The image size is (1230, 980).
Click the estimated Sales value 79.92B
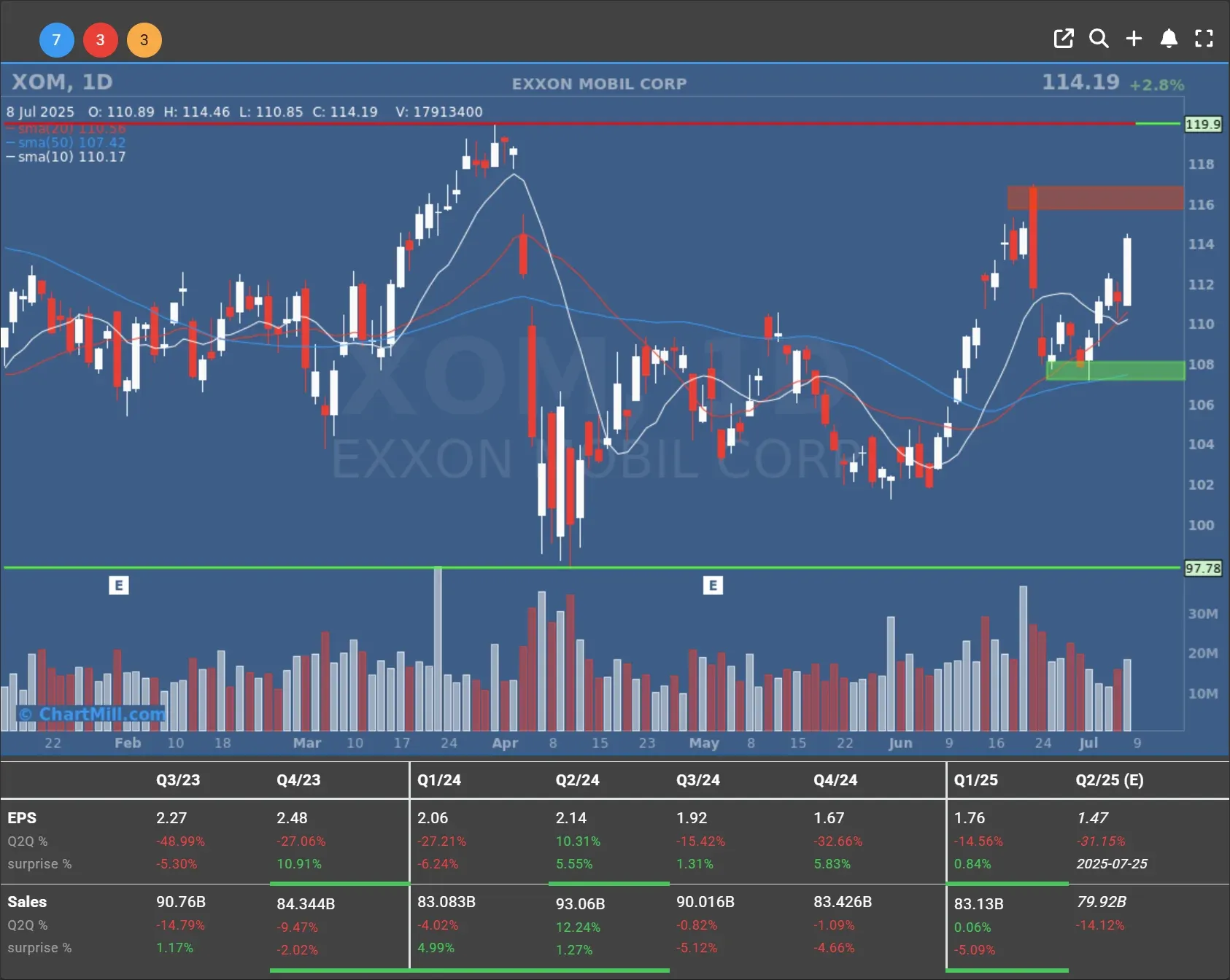click(1102, 902)
